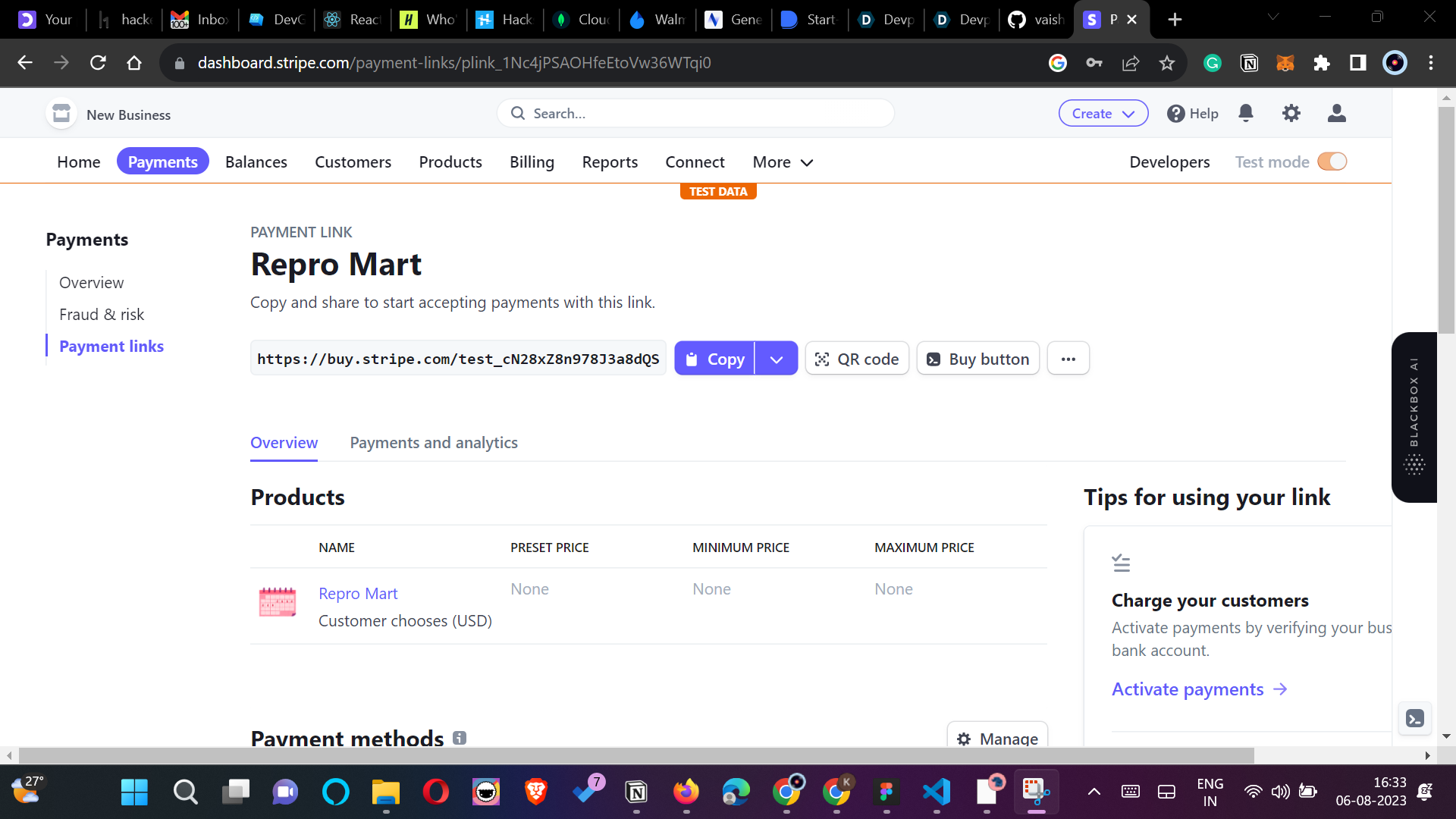The image size is (1456, 819).
Task: Click the Manage payment methods button
Action: pyautogui.click(x=997, y=738)
